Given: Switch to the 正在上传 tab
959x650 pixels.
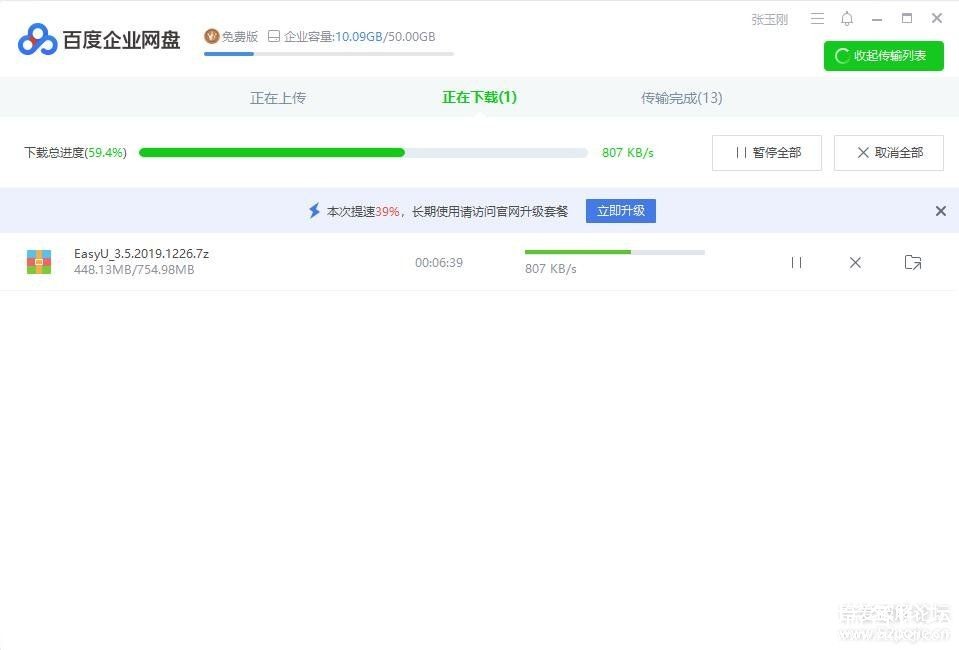Looking at the screenshot, I should [278, 98].
